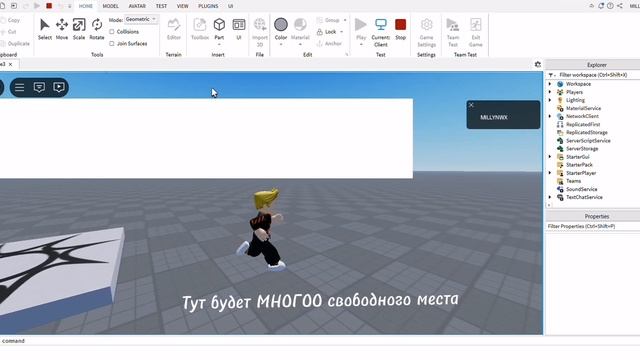Open the Play dropdown arrow
Image resolution: width=640 pixels, height=360 pixels.
361,44
